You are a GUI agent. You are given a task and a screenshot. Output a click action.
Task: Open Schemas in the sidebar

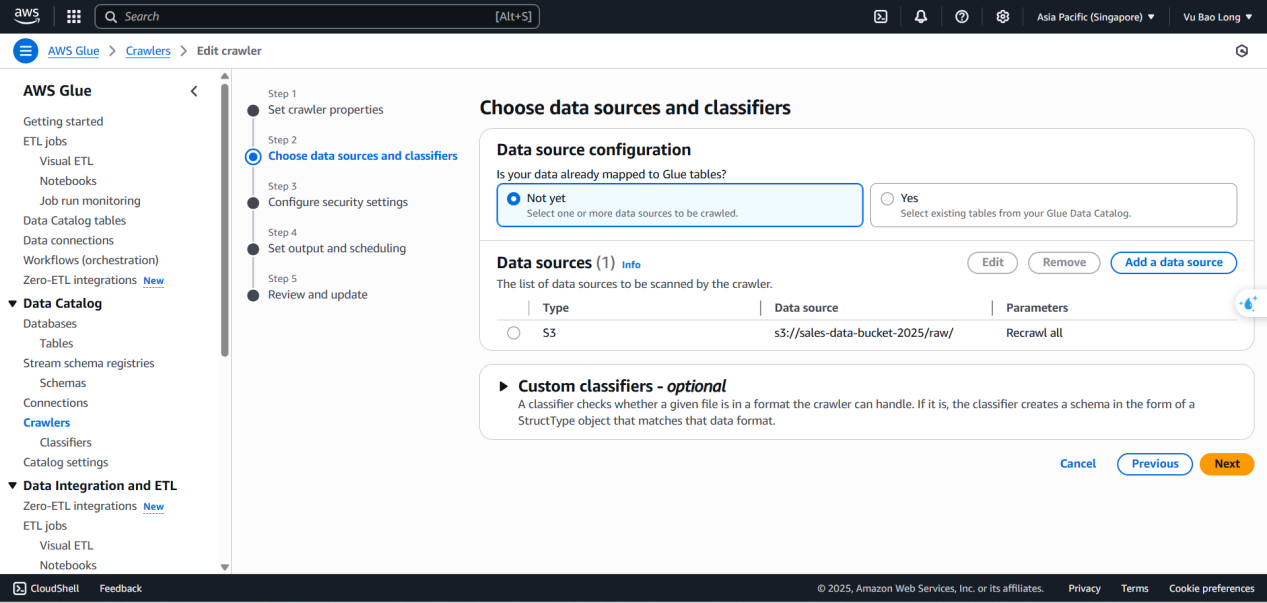tap(63, 383)
